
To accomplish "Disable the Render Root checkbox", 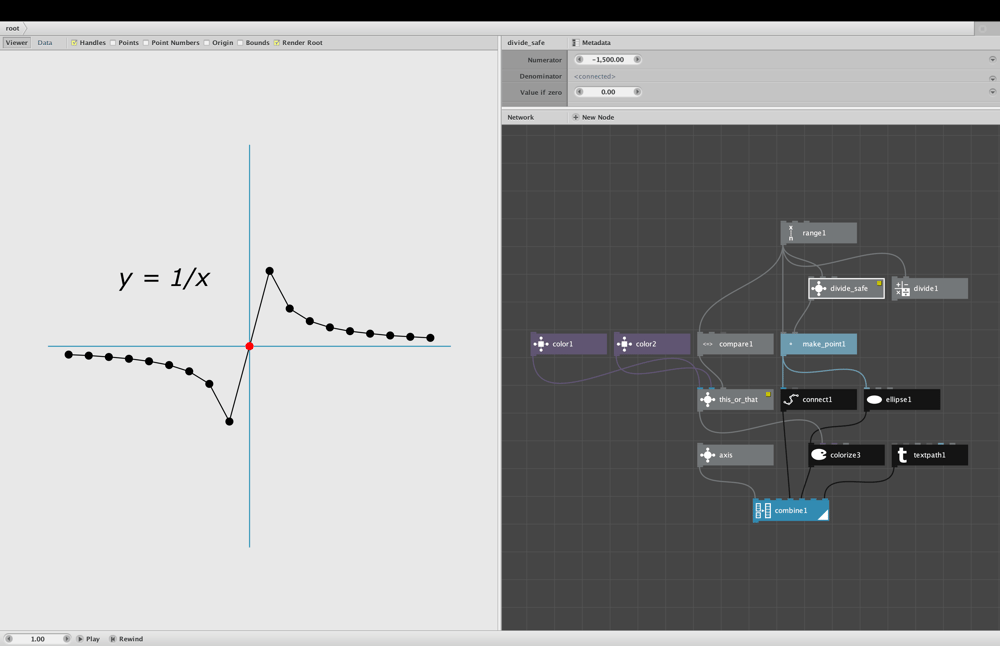I will coord(277,43).
